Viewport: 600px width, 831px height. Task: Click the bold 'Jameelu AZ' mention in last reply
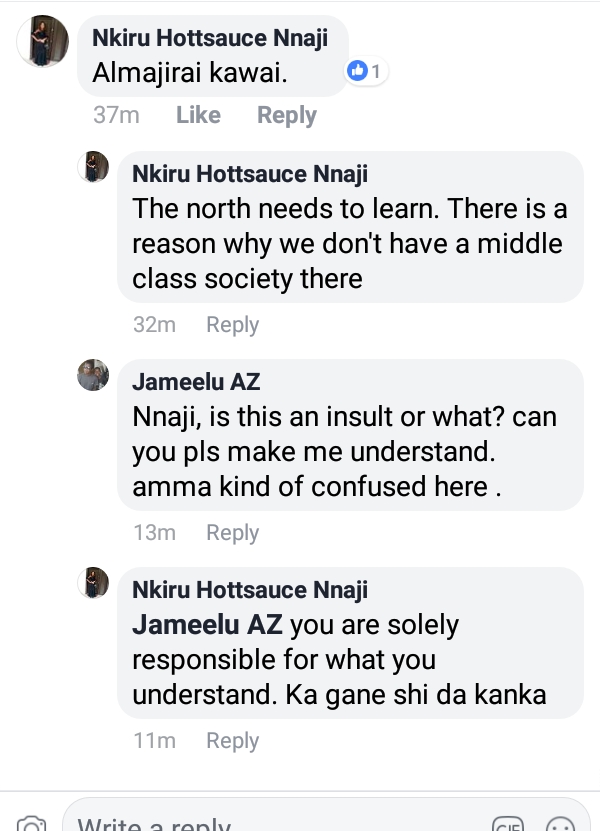click(x=209, y=626)
